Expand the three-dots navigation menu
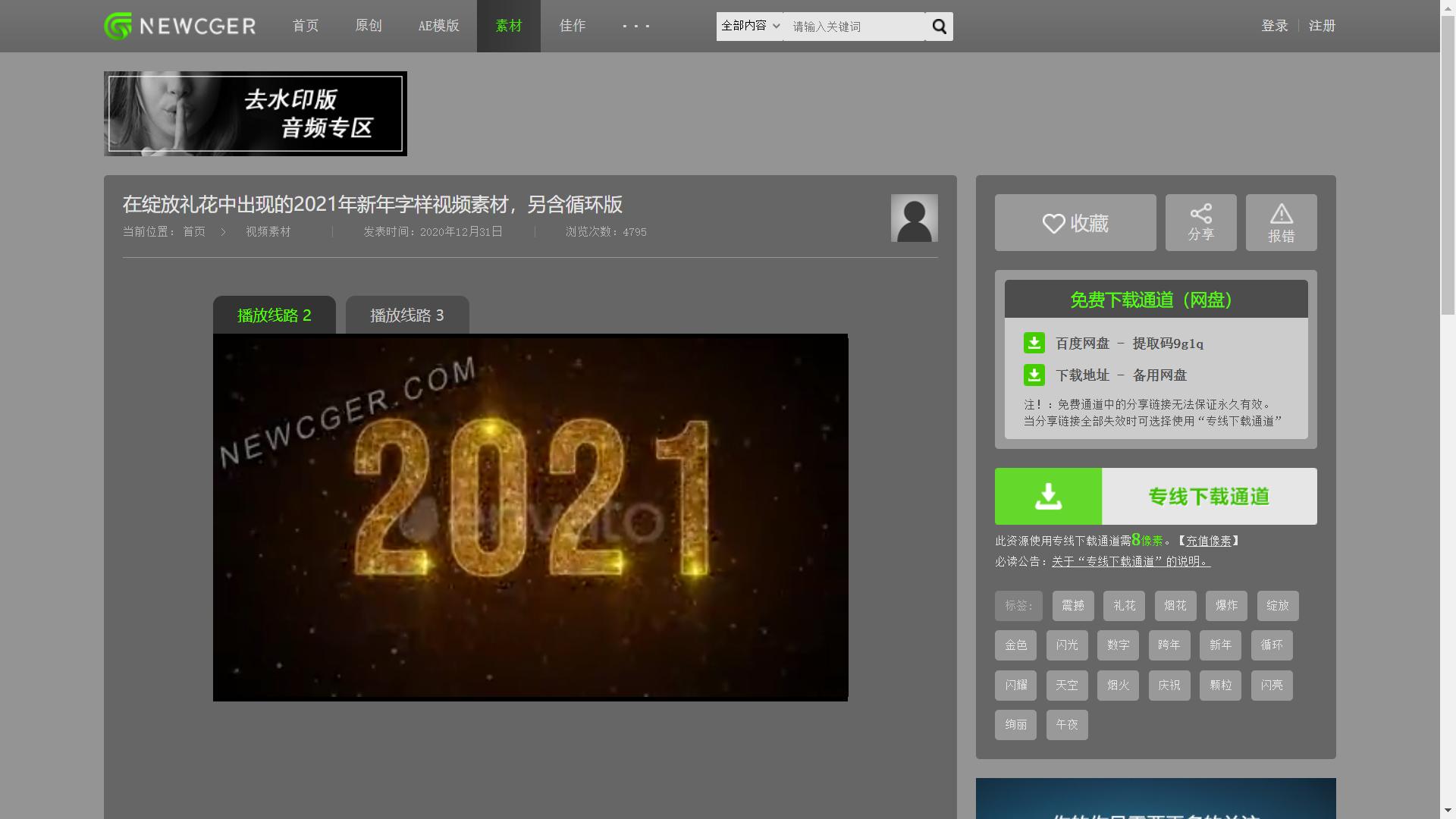The width and height of the screenshot is (1456, 819). (x=635, y=27)
